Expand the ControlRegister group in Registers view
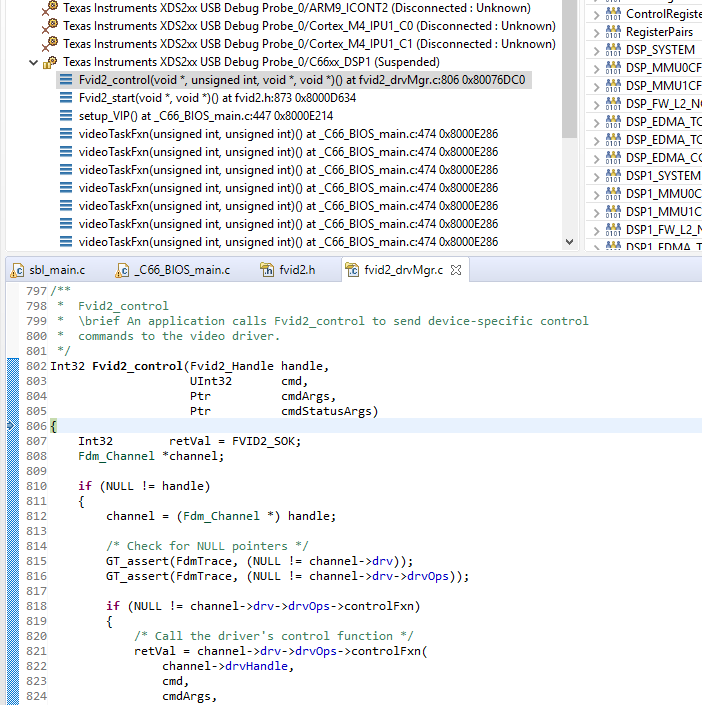The height and width of the screenshot is (705, 702). [596, 15]
